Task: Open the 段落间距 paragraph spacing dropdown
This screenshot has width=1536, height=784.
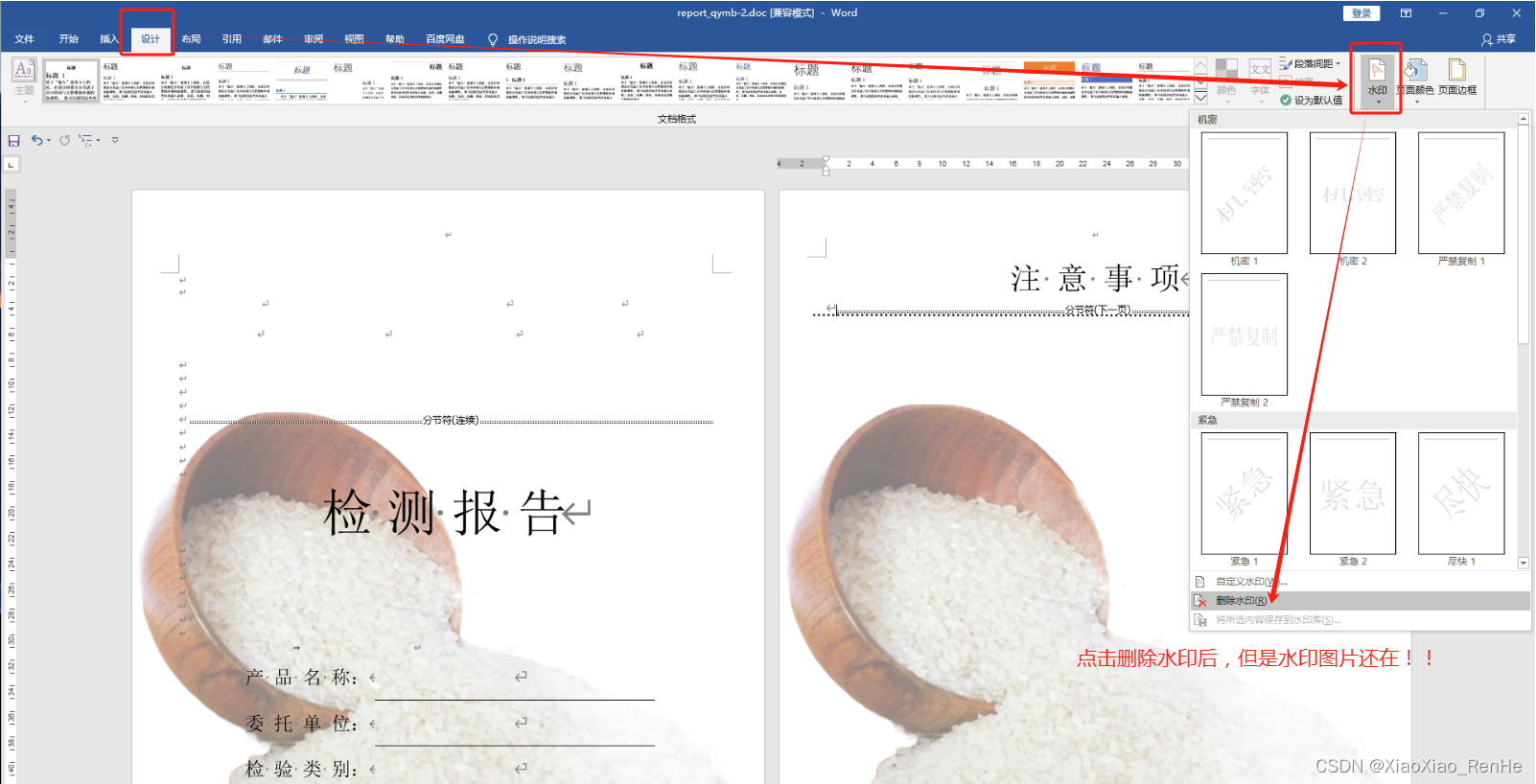Action: [x=1310, y=63]
